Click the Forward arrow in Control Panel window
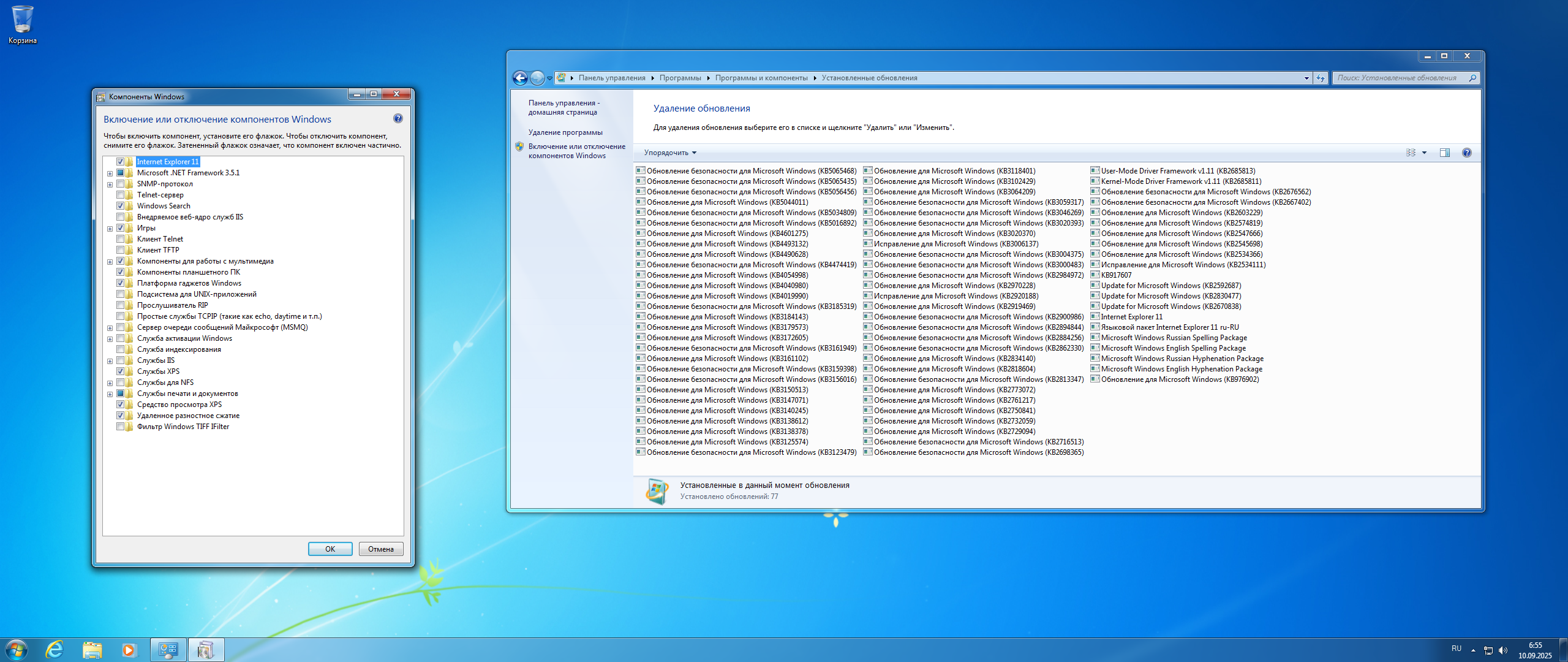The width and height of the screenshot is (1568, 662). coord(537,78)
